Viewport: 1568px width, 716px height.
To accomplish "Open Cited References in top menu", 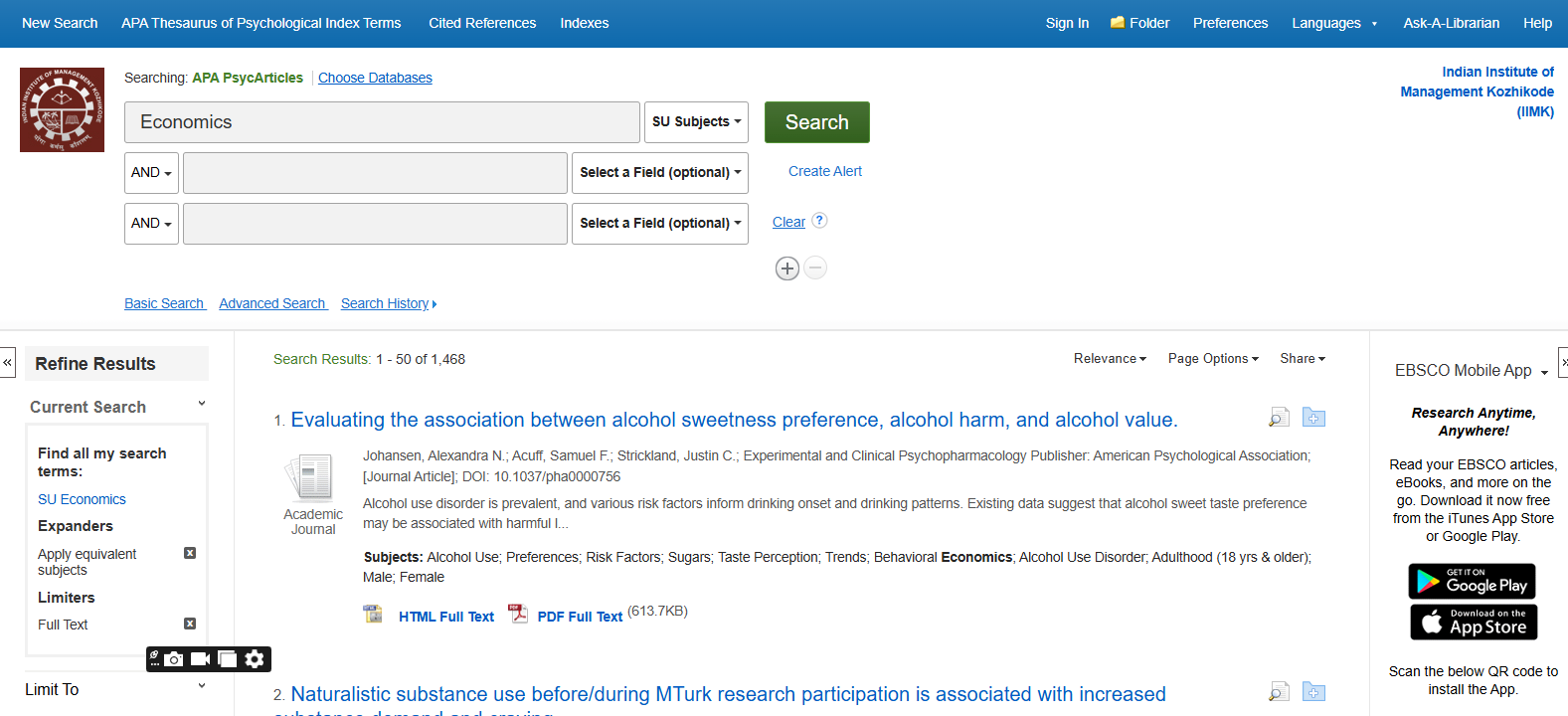I will click(482, 23).
